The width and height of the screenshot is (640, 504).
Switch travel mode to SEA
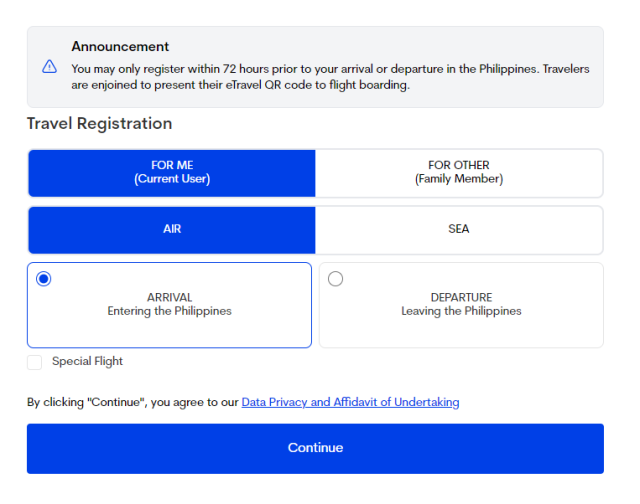(459, 229)
